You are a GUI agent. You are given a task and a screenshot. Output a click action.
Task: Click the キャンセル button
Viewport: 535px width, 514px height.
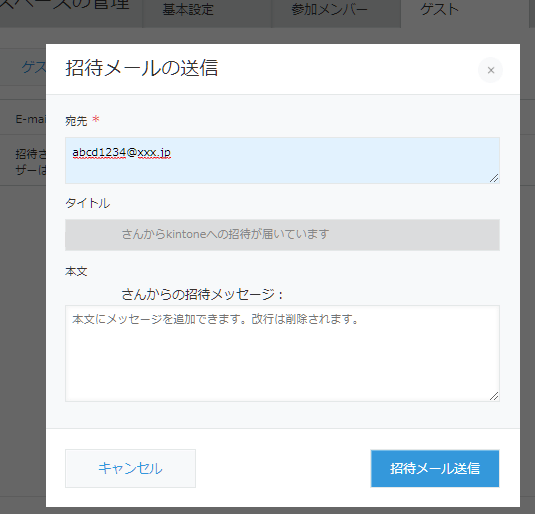coord(130,468)
